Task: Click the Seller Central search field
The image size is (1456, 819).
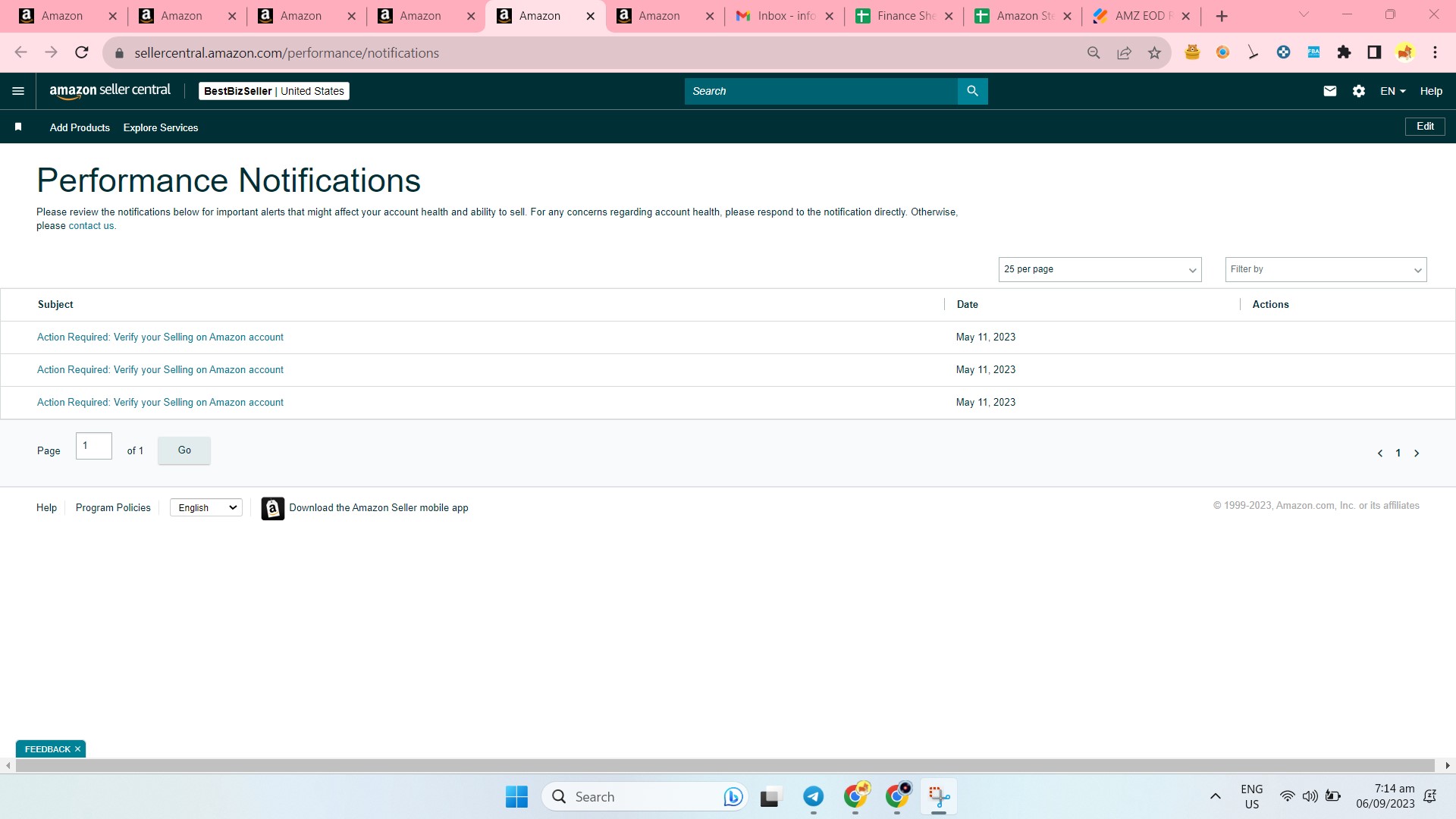Action: pos(821,91)
